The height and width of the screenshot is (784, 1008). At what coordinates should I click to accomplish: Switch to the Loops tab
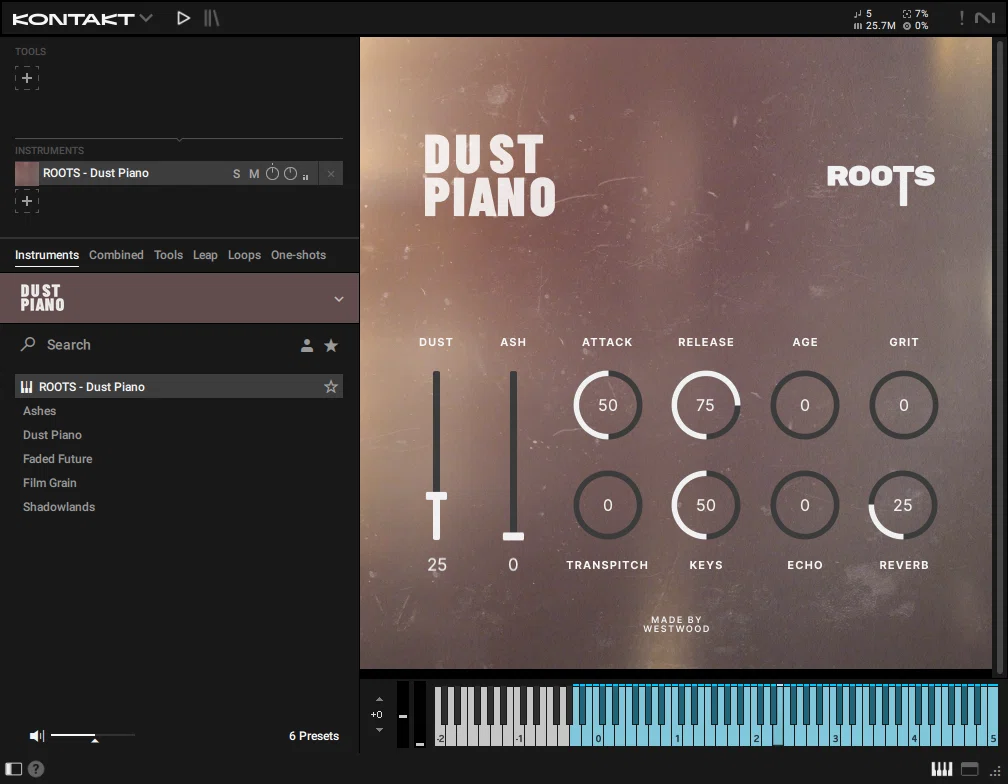click(244, 255)
